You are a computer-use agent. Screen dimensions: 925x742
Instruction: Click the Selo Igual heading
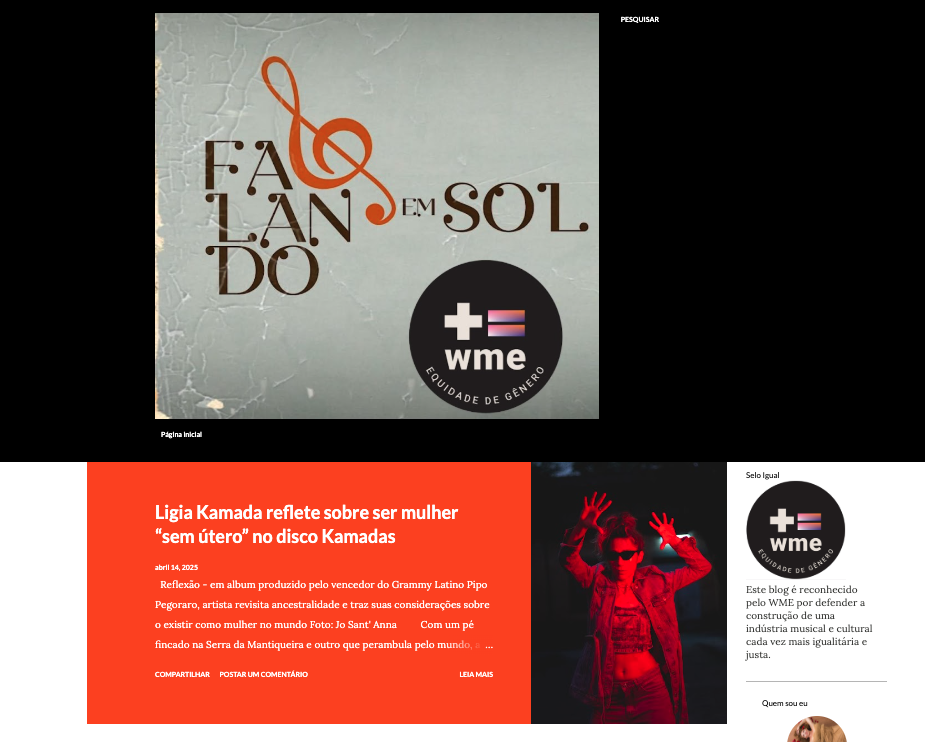(x=762, y=475)
